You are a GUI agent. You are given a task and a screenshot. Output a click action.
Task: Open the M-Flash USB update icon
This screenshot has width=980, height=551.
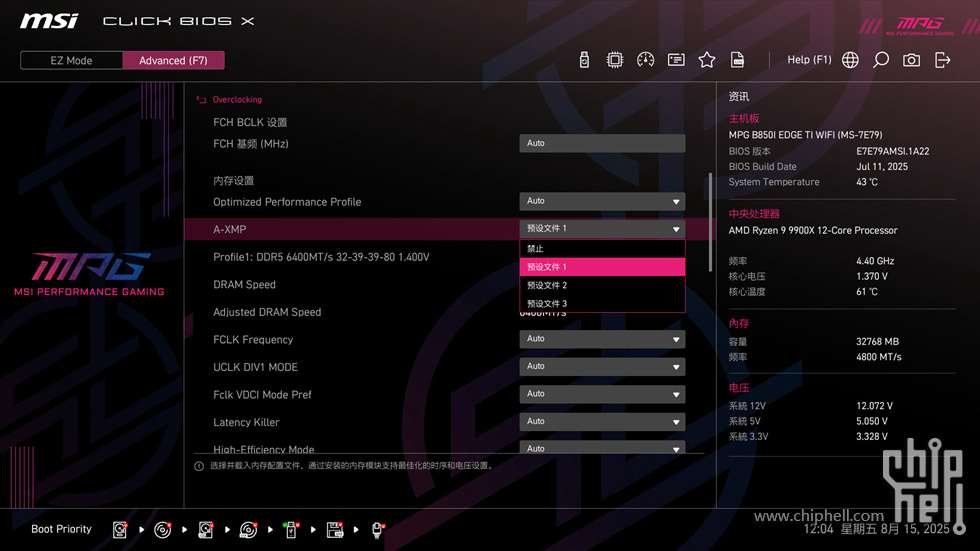coord(584,60)
